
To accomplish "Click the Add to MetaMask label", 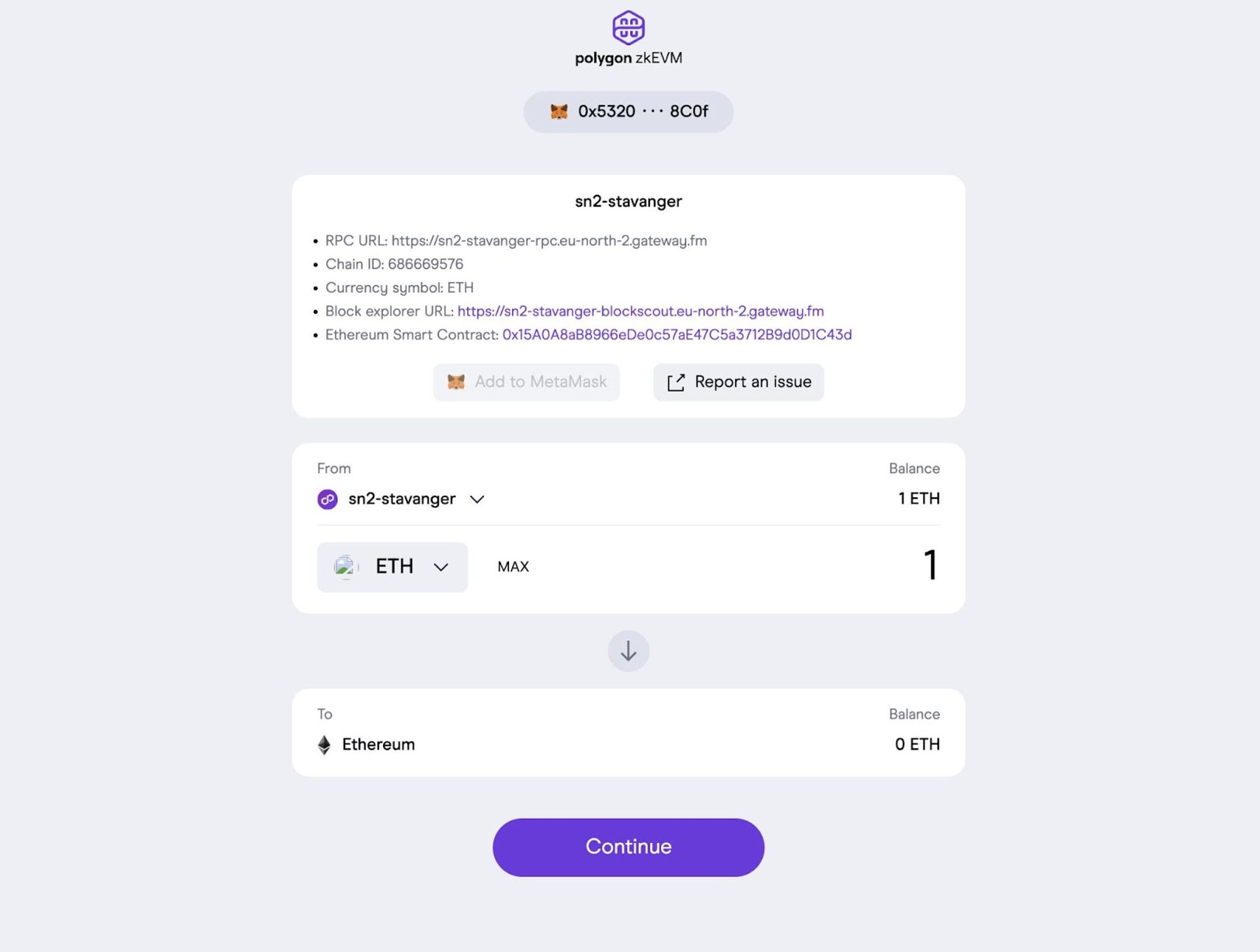I will [x=540, y=382].
